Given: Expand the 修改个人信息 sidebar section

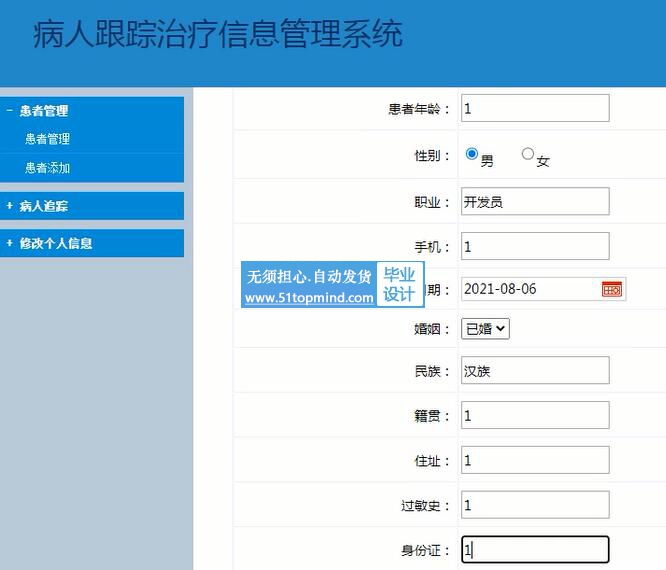Looking at the screenshot, I should click(x=56, y=243).
